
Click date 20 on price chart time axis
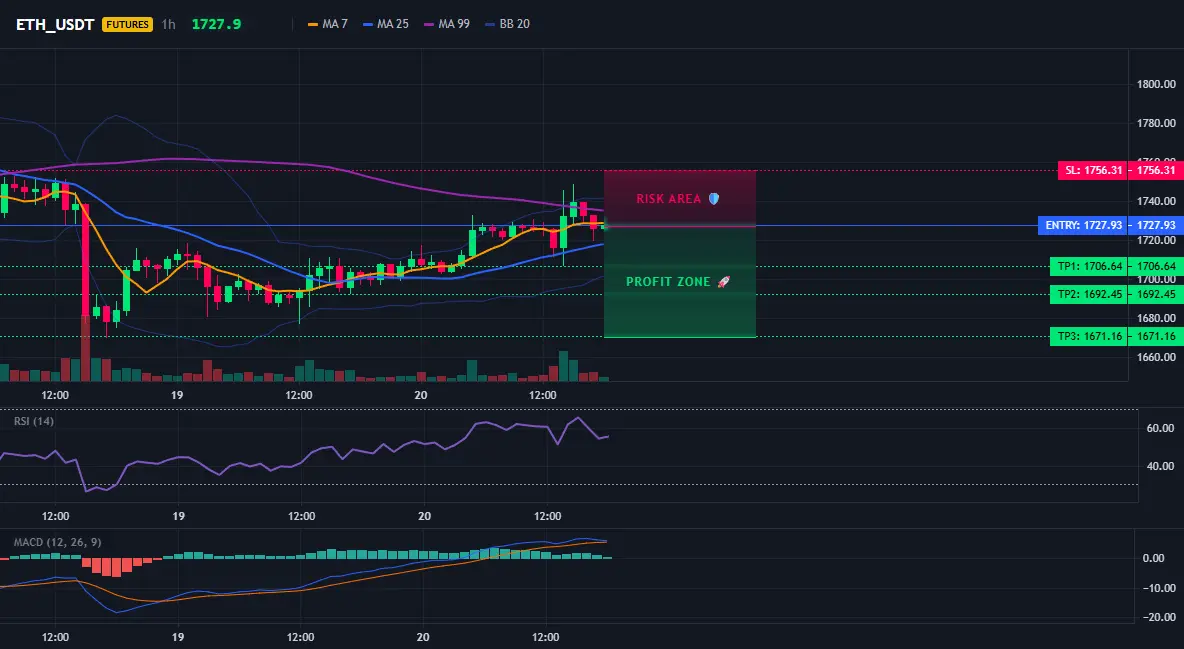[x=421, y=395]
